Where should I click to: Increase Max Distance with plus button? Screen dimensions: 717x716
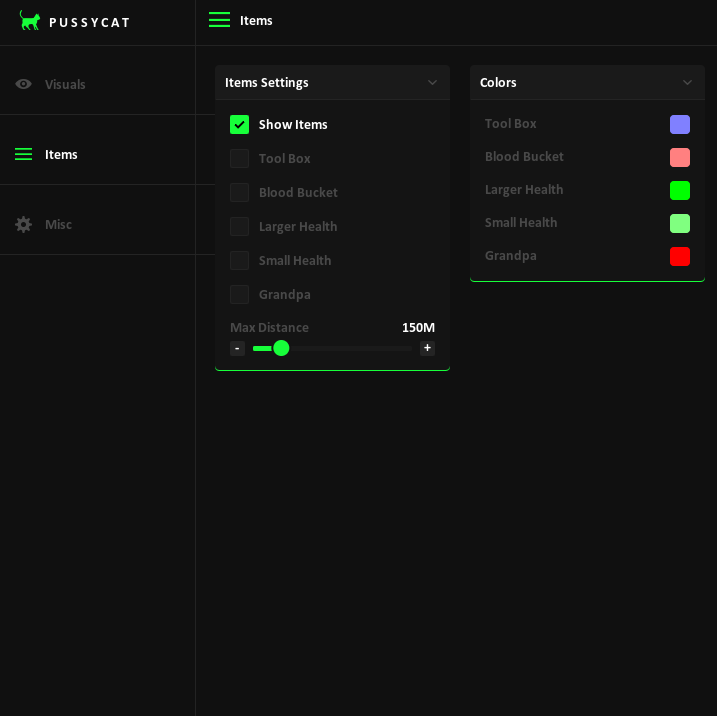[427, 348]
